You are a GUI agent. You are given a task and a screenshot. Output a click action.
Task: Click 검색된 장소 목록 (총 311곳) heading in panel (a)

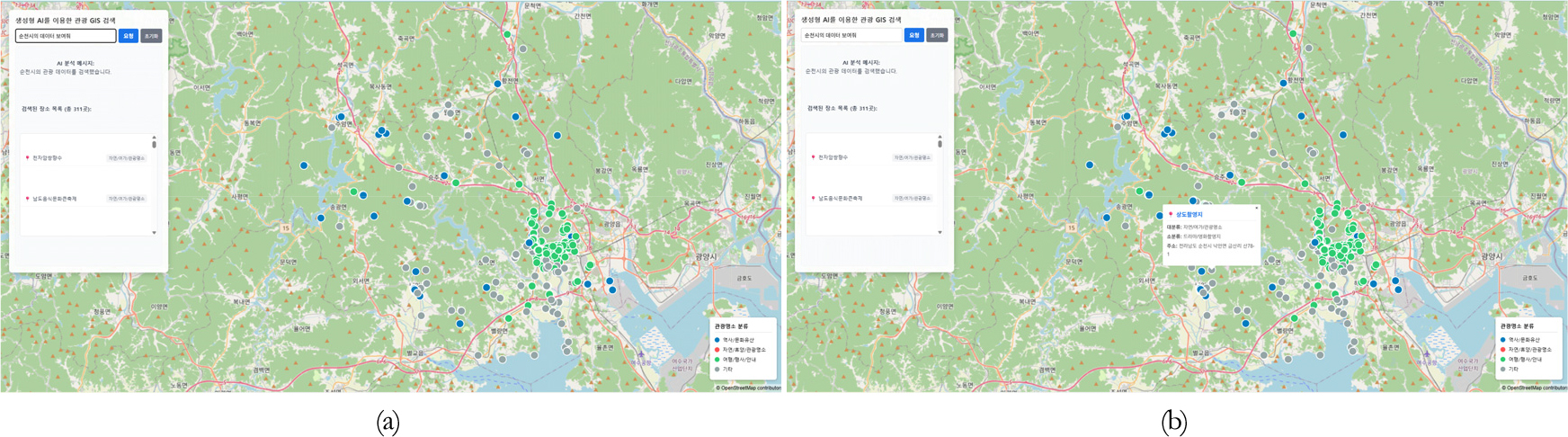(x=57, y=109)
